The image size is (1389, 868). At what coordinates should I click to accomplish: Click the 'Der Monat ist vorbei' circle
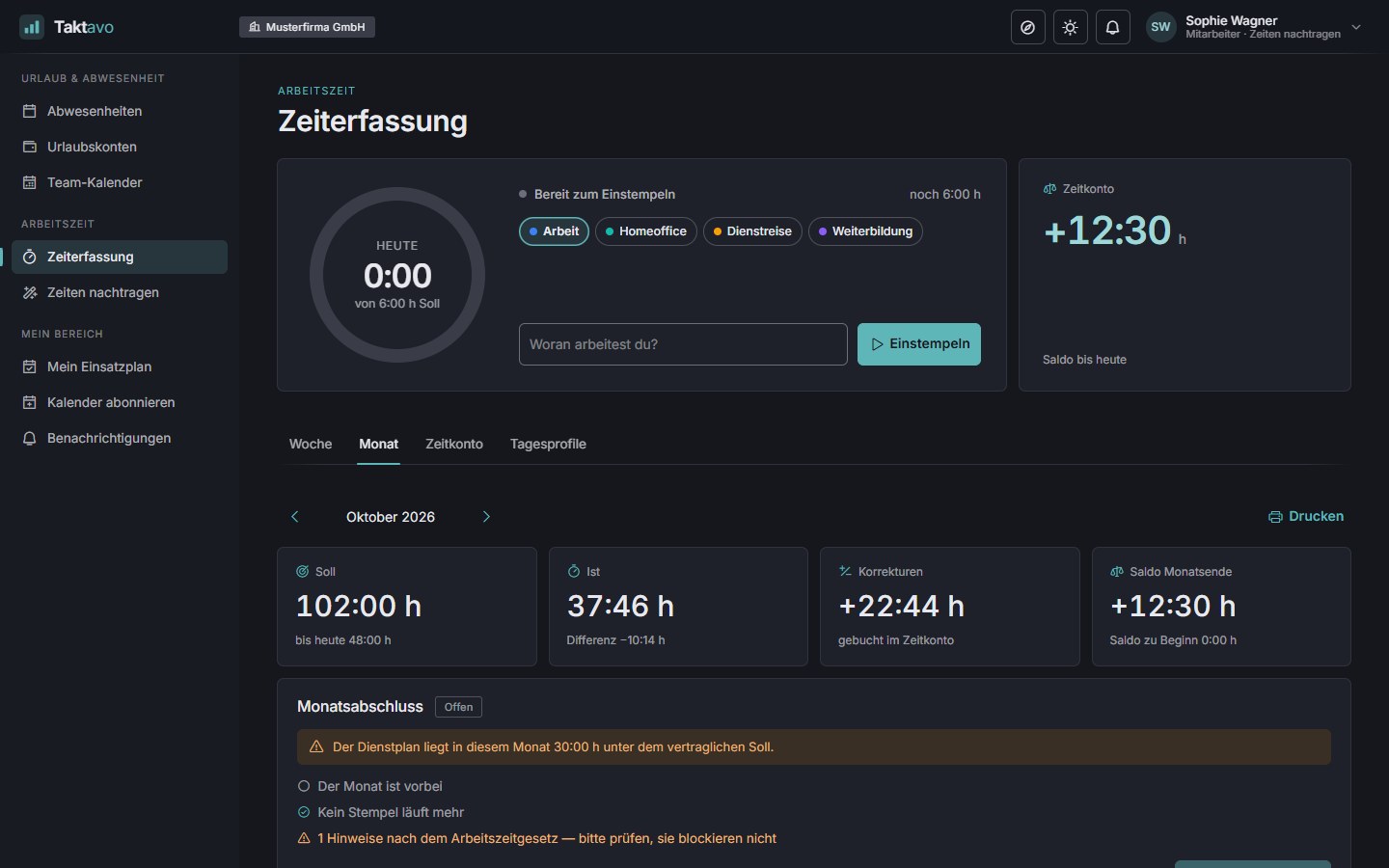point(304,786)
